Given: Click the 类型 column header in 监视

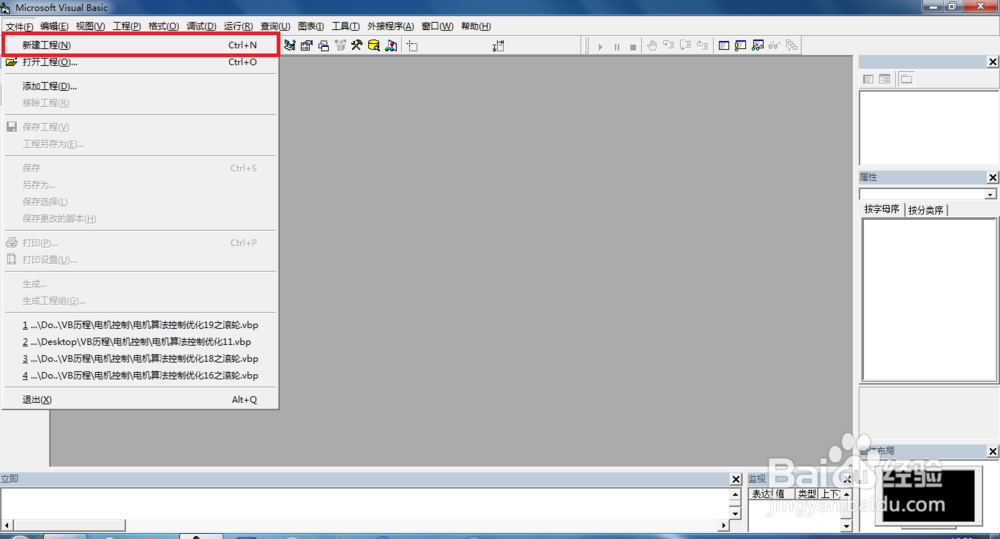Looking at the screenshot, I should pyautogui.click(x=807, y=494).
